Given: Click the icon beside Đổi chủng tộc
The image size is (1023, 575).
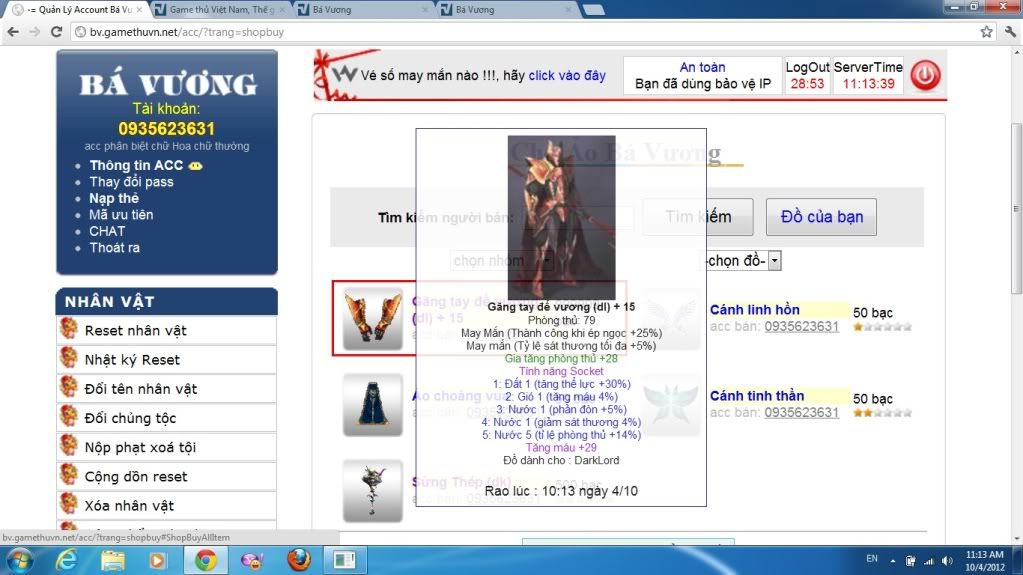Looking at the screenshot, I should (69, 416).
